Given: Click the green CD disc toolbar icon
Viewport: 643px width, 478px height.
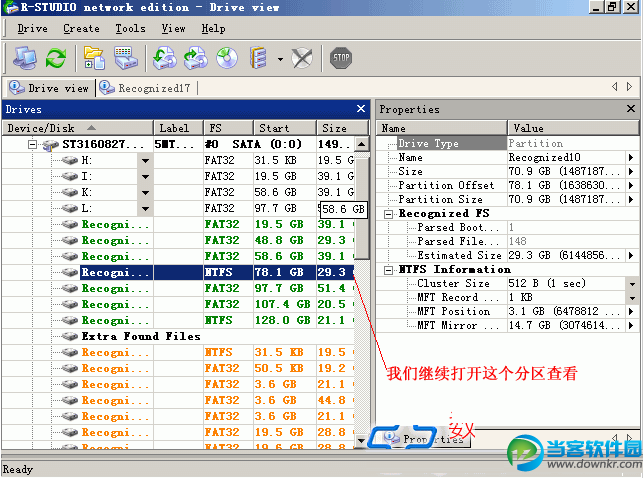Looking at the screenshot, I should click(x=227, y=58).
